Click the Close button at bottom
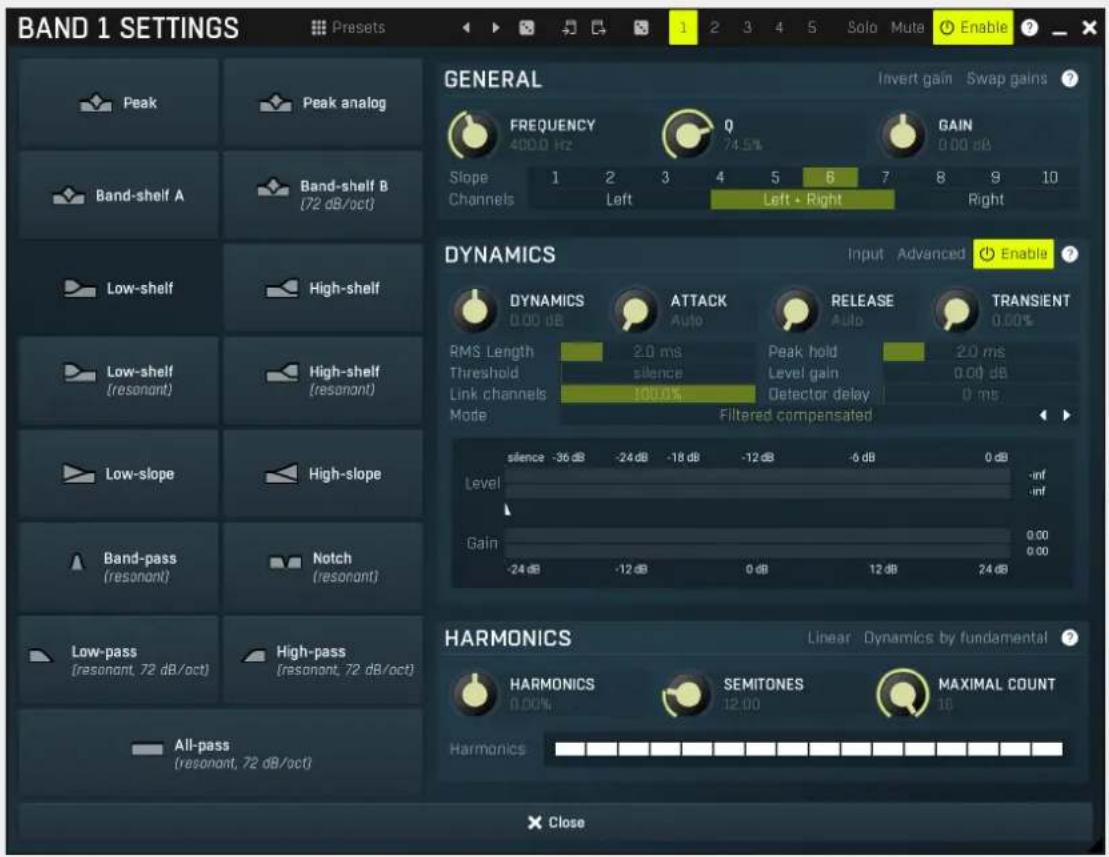This screenshot has height=857, width=1109. 555,822
